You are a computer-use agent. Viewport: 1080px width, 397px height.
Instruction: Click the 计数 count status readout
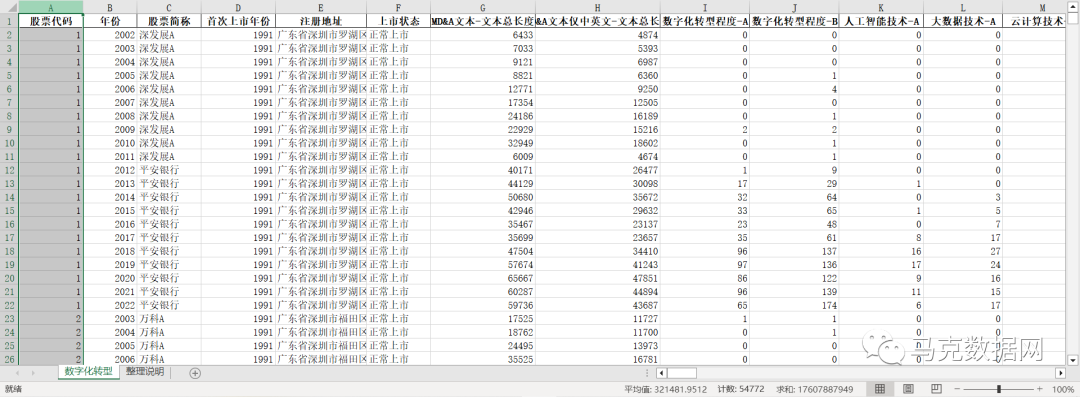pyautogui.click(x=741, y=389)
